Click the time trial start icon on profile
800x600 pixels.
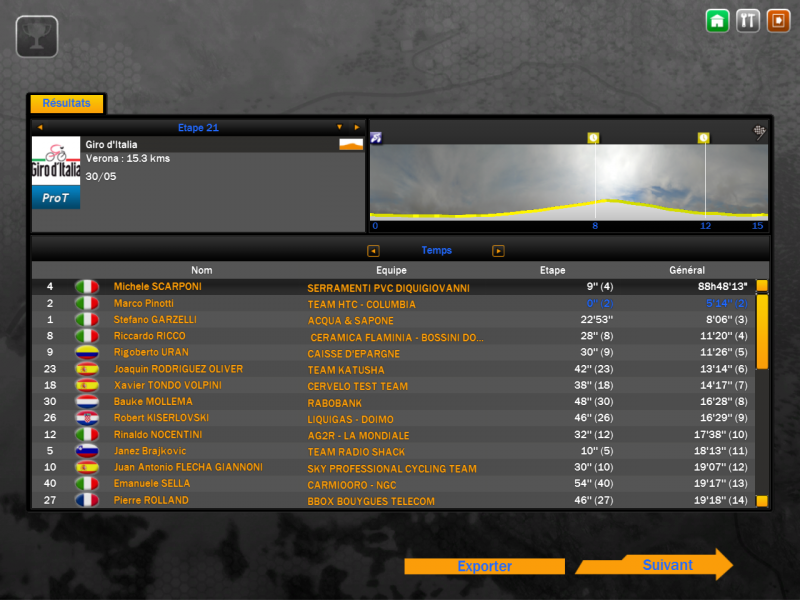tap(376, 138)
